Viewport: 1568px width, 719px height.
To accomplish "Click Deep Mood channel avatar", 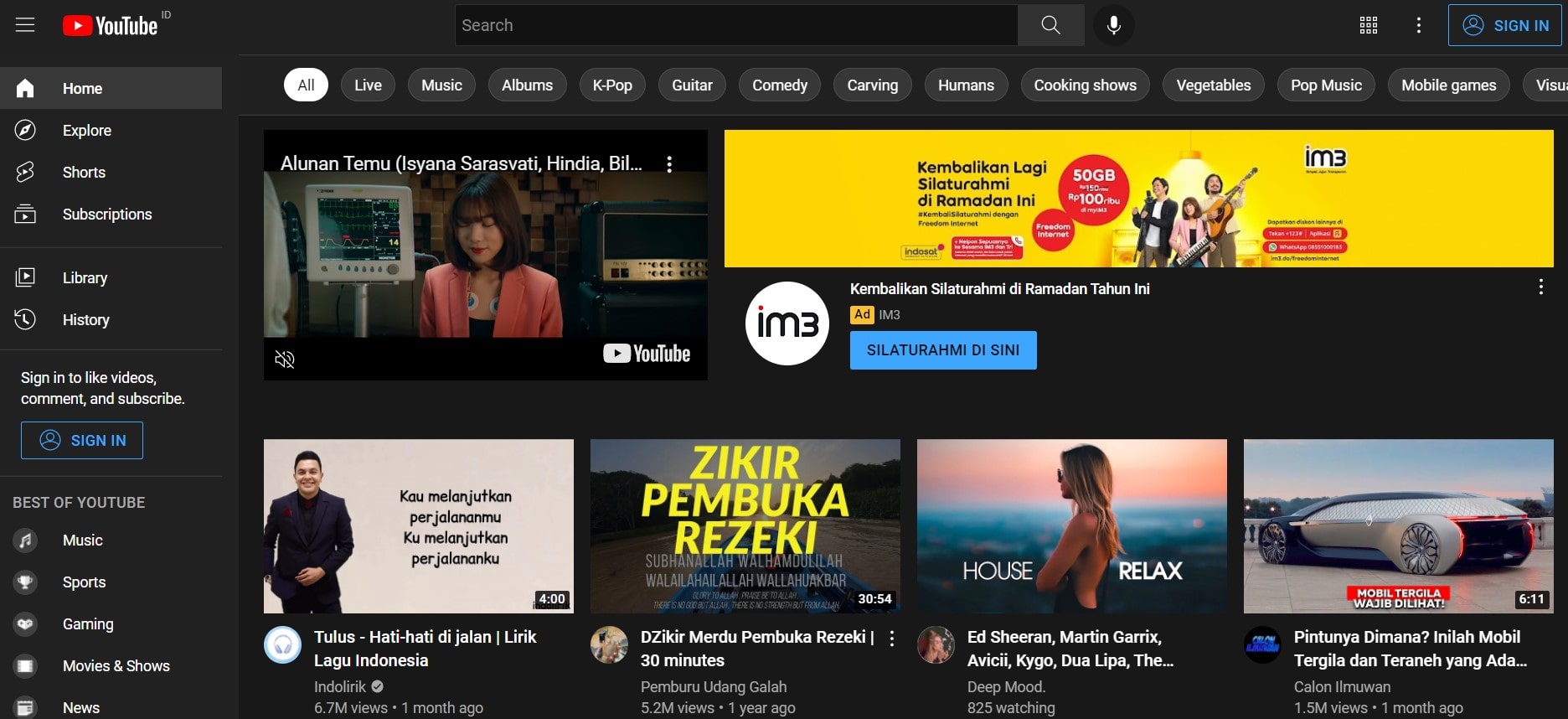I will click(x=936, y=645).
